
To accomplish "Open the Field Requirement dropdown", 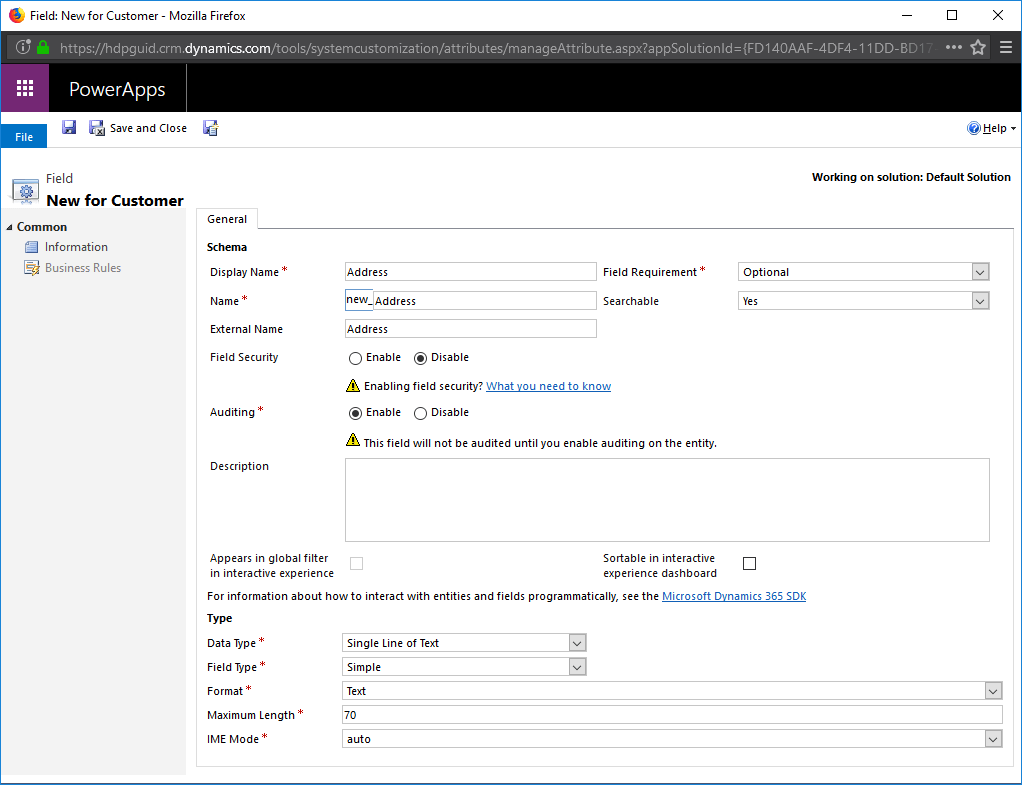I will [980, 271].
